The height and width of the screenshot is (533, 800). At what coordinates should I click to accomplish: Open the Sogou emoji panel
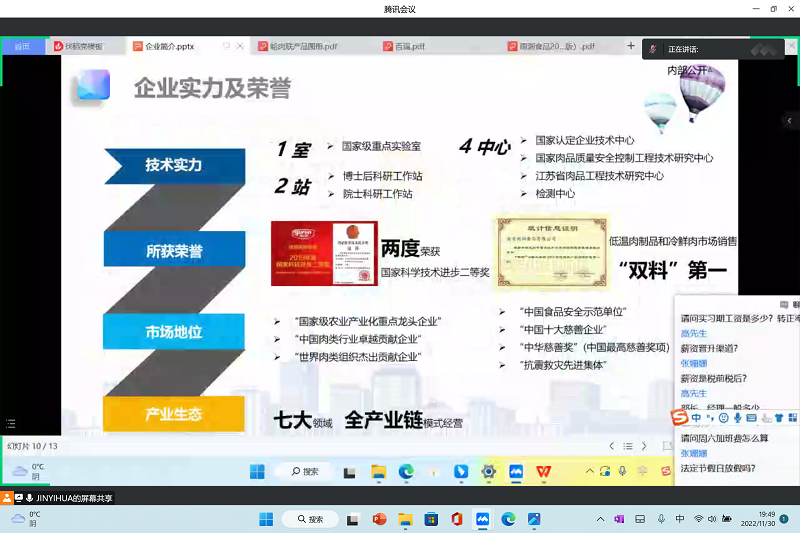[723, 417]
